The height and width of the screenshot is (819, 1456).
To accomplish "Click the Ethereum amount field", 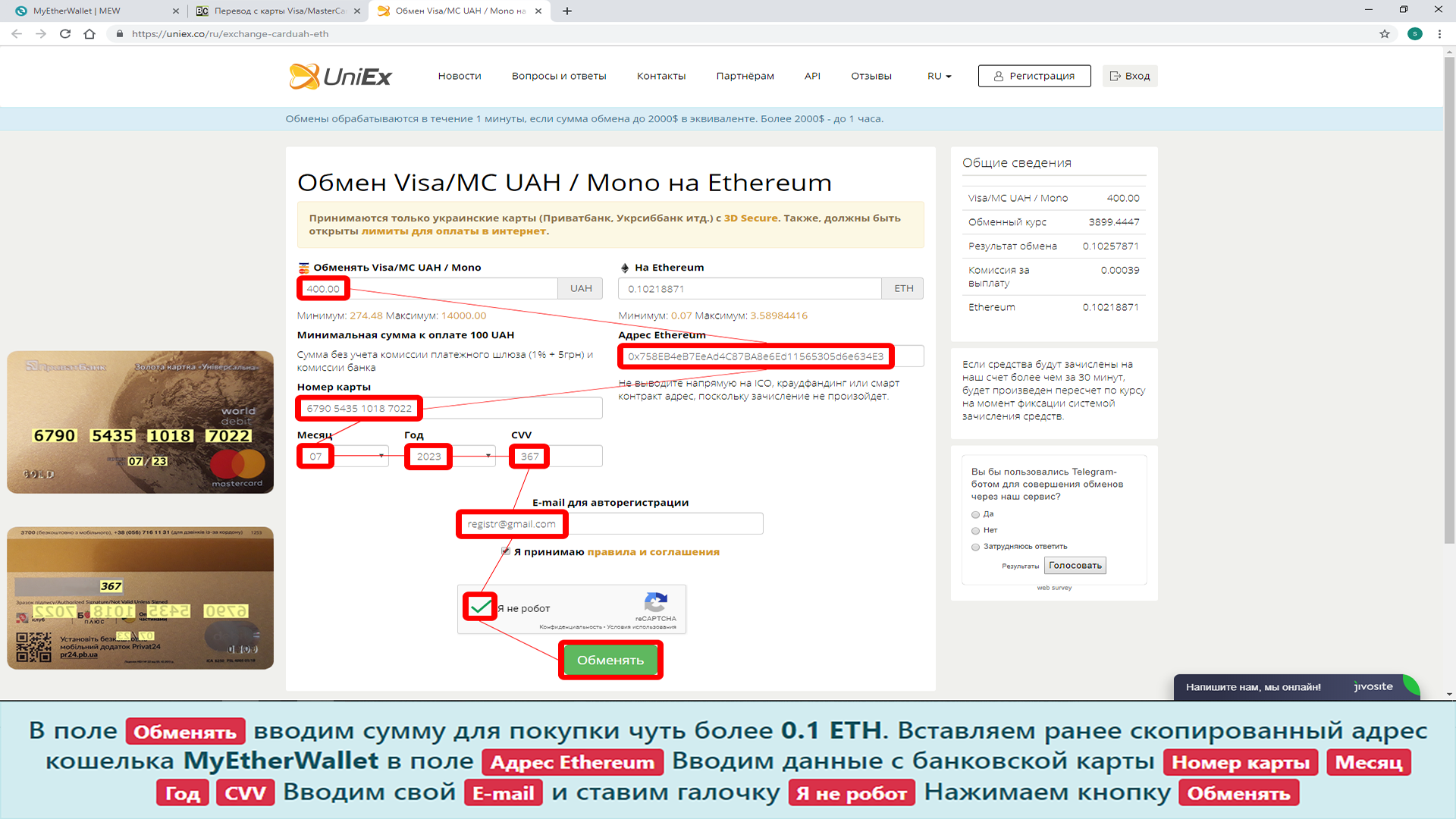I will (x=750, y=289).
